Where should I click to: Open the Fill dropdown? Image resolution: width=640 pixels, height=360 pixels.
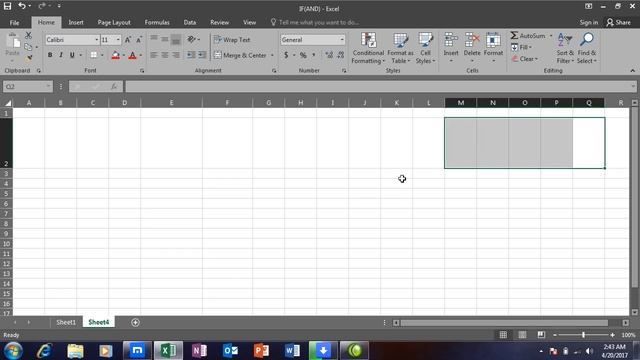(521, 47)
